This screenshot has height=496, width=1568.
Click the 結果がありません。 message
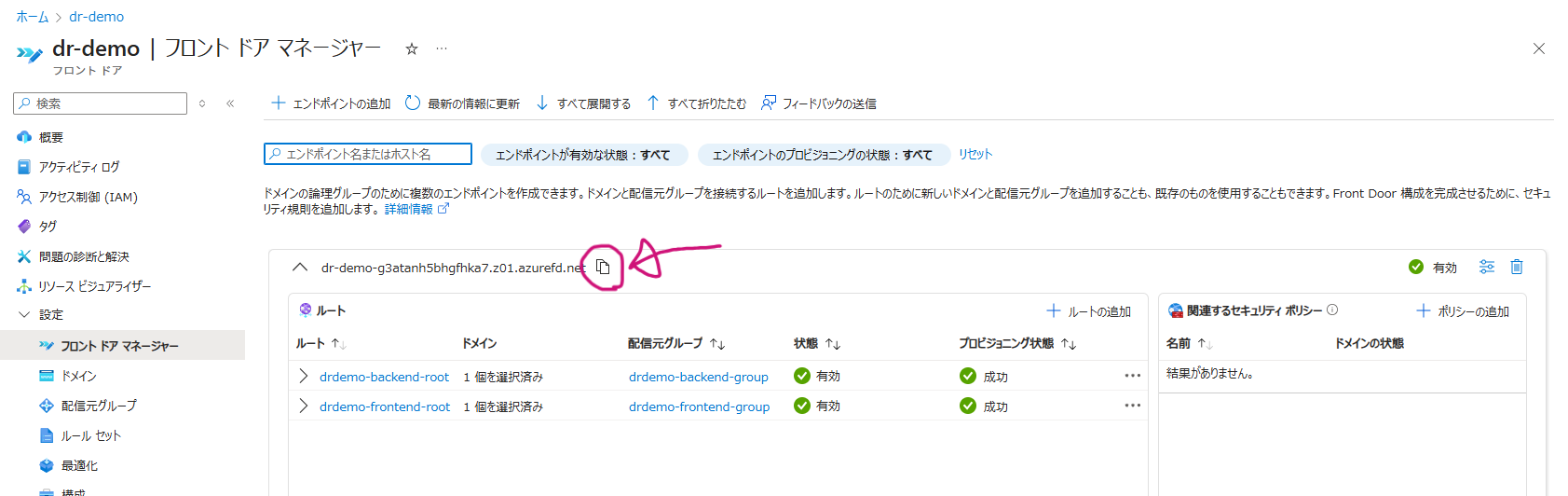pyautogui.click(x=1209, y=374)
